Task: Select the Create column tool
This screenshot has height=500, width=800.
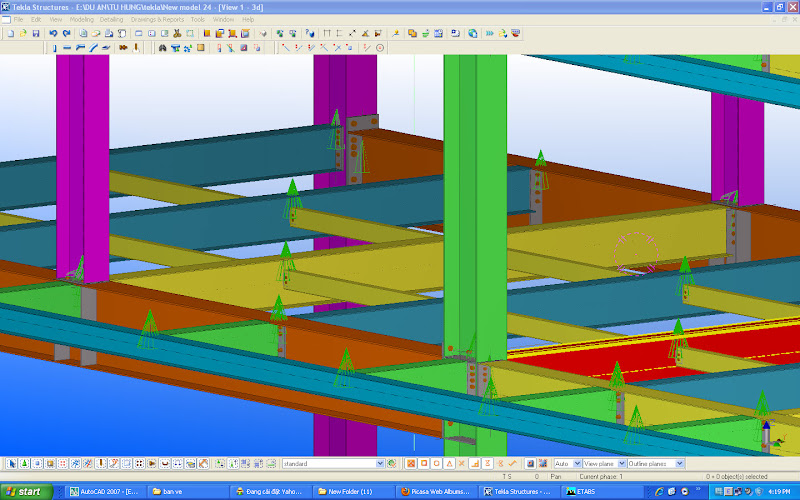Action: pos(53,47)
